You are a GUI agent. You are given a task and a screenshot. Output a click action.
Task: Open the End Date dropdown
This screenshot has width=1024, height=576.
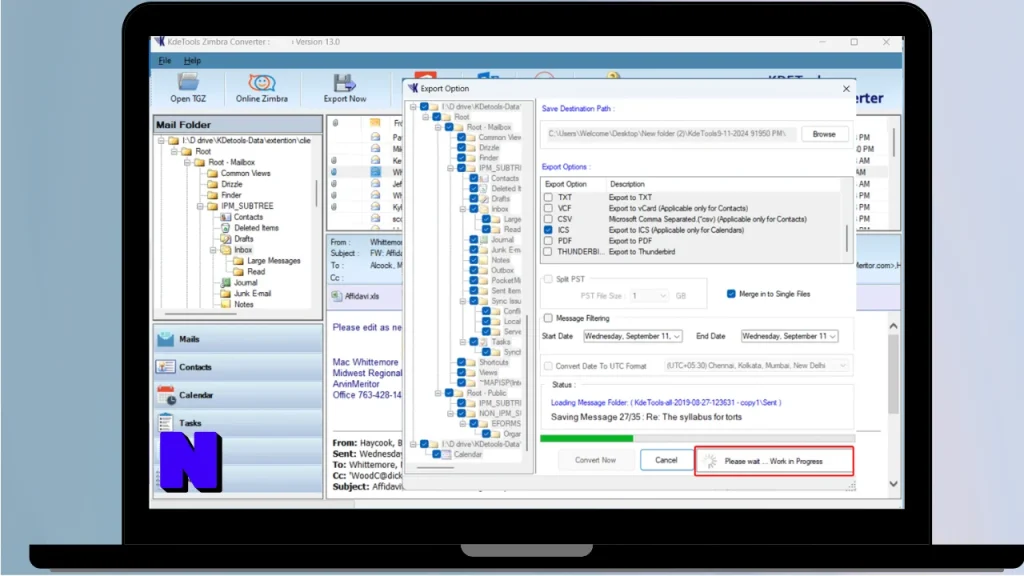pyautogui.click(x=833, y=336)
